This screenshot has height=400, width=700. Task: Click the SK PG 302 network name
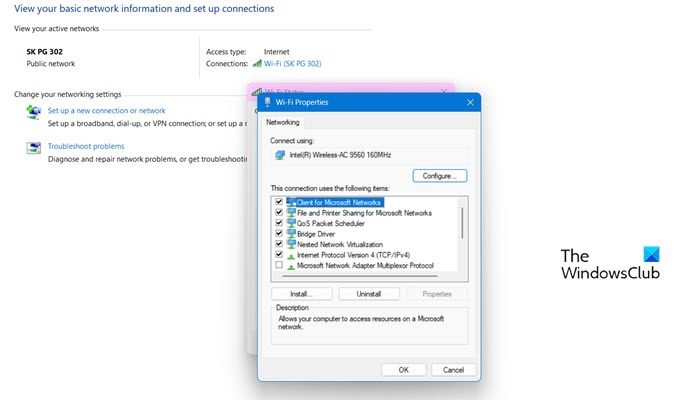[45, 51]
